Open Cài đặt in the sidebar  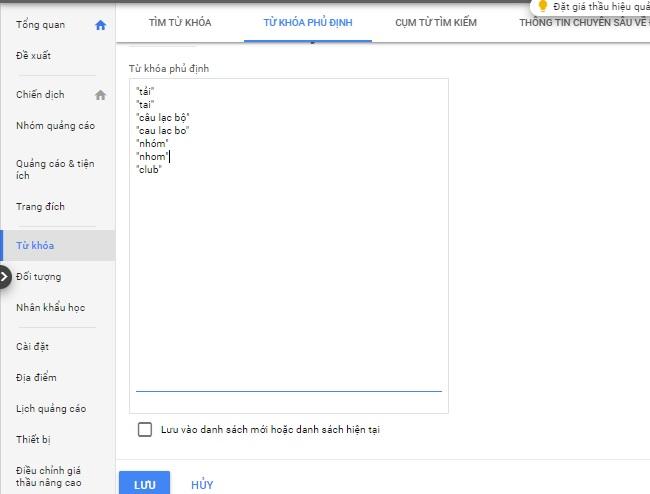coord(32,347)
